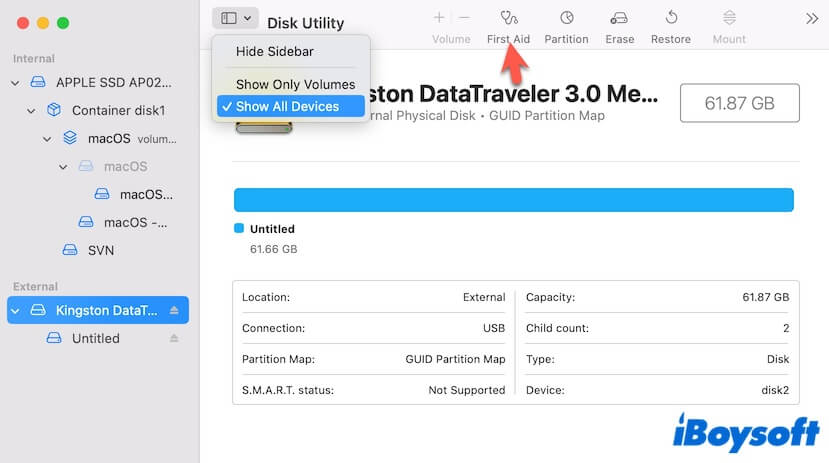Select the Untitled volume under Kingston
829x463 pixels.
(95, 339)
